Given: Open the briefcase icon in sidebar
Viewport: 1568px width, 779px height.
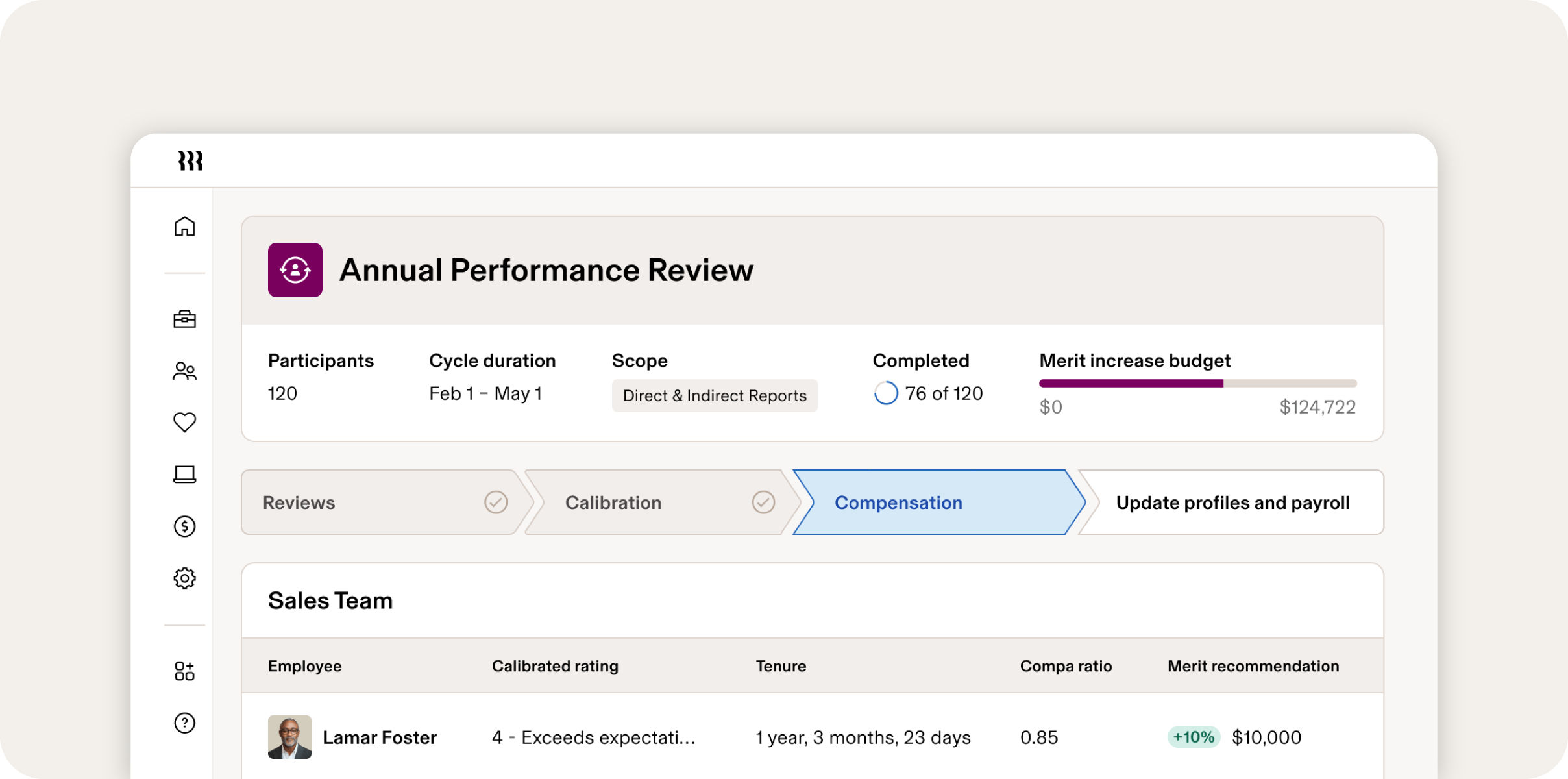Looking at the screenshot, I should pos(184,319).
